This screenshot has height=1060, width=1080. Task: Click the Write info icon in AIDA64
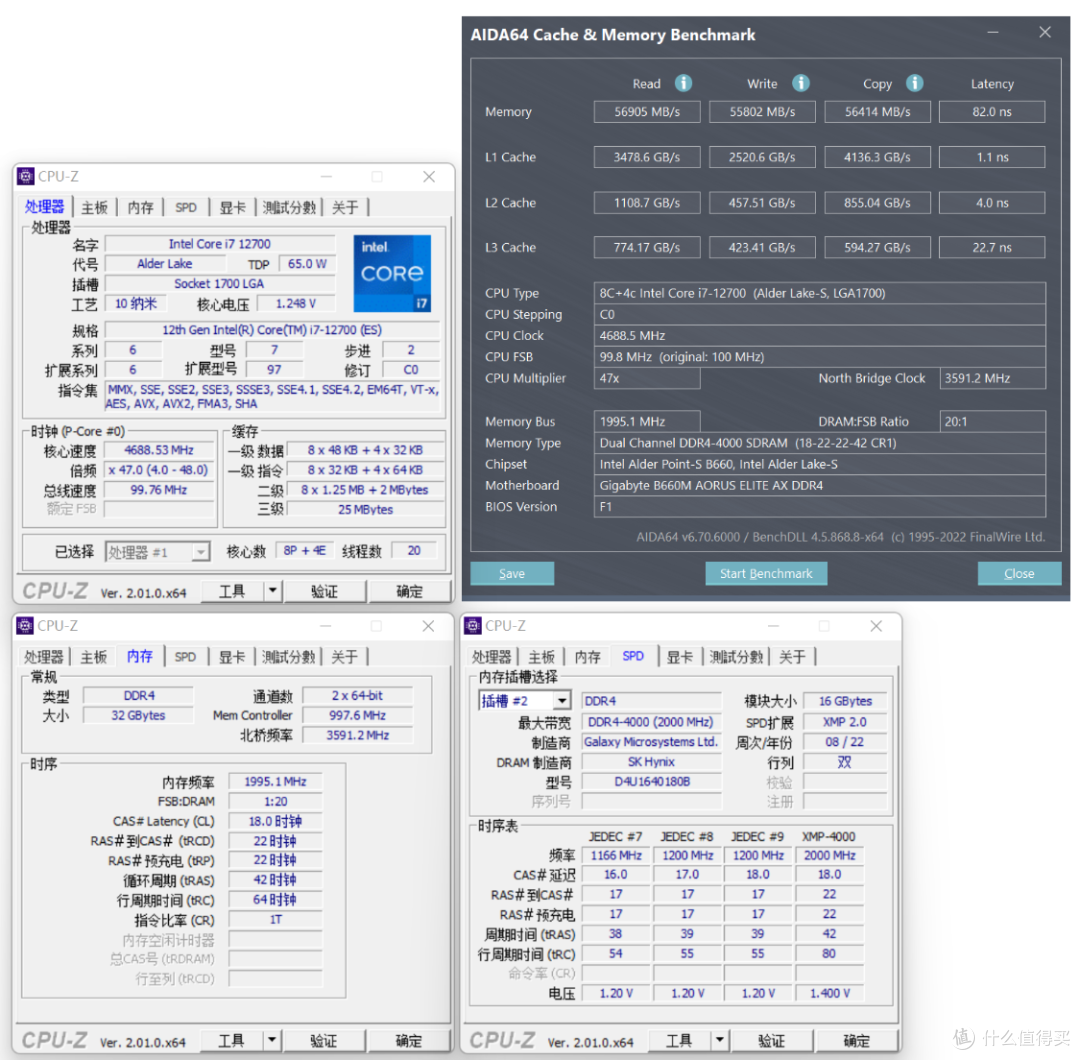(800, 83)
